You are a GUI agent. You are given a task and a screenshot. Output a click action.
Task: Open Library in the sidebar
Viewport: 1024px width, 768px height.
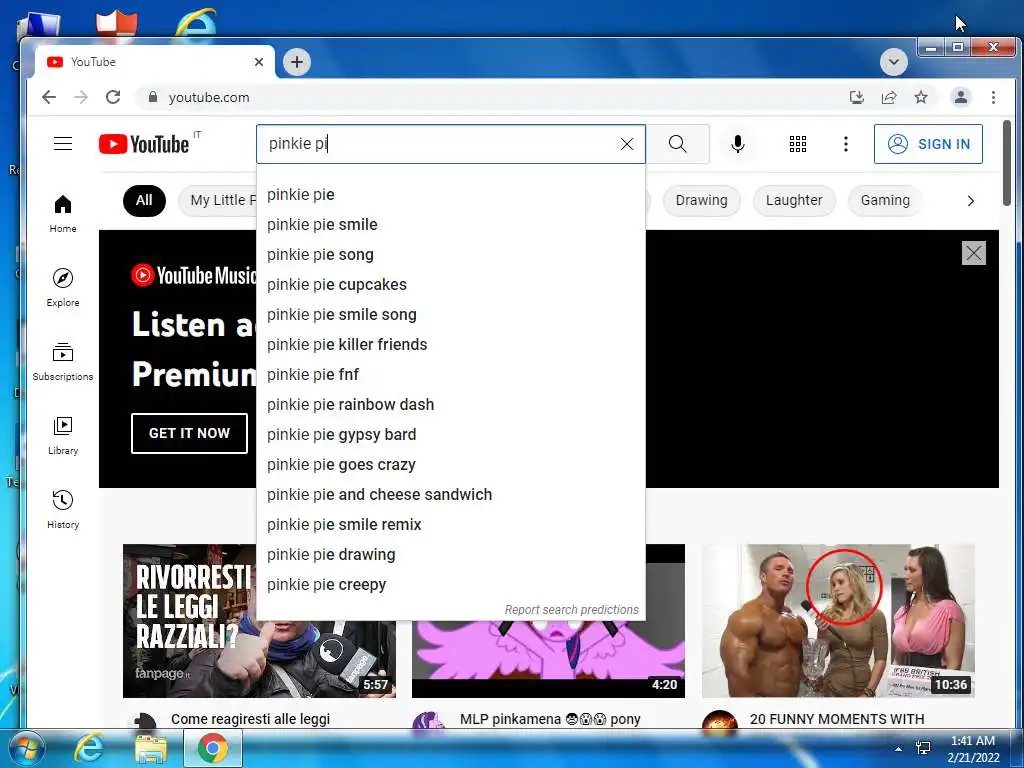point(63,436)
